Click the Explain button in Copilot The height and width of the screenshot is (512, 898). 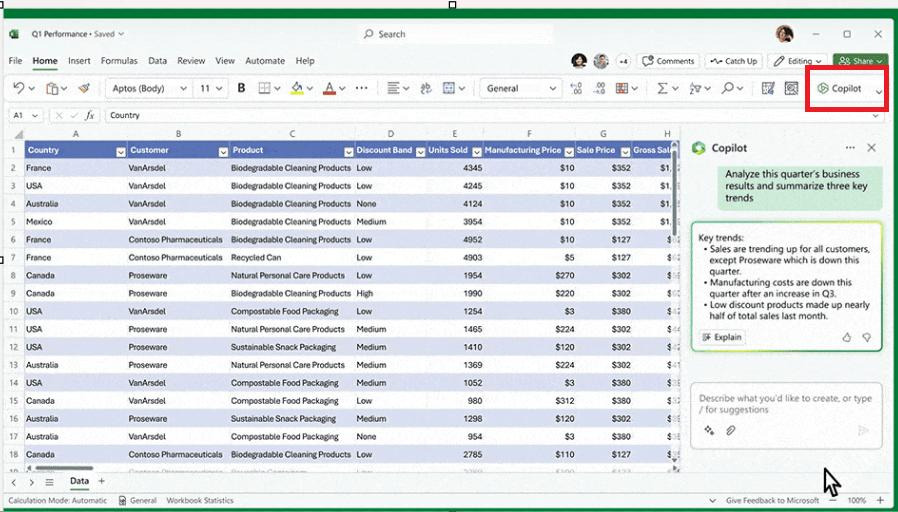722,337
